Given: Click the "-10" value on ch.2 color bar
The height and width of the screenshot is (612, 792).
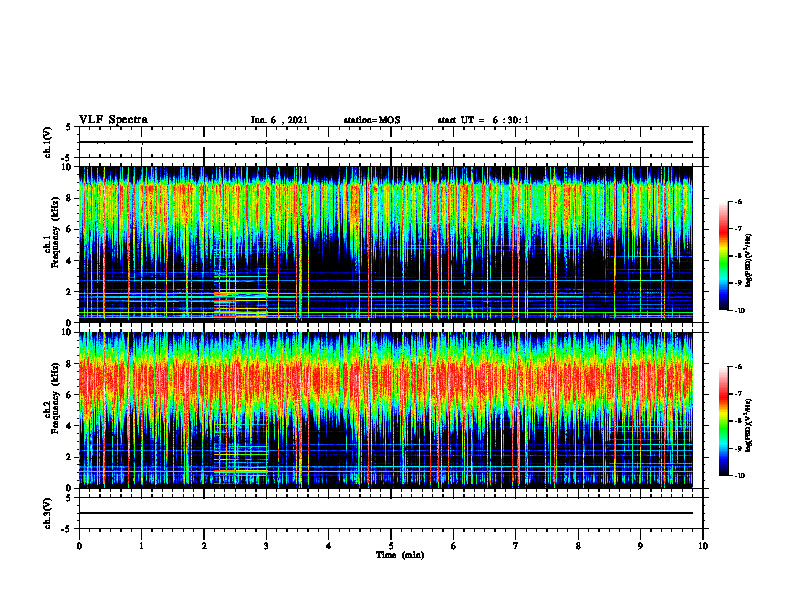Looking at the screenshot, I should (739, 476).
